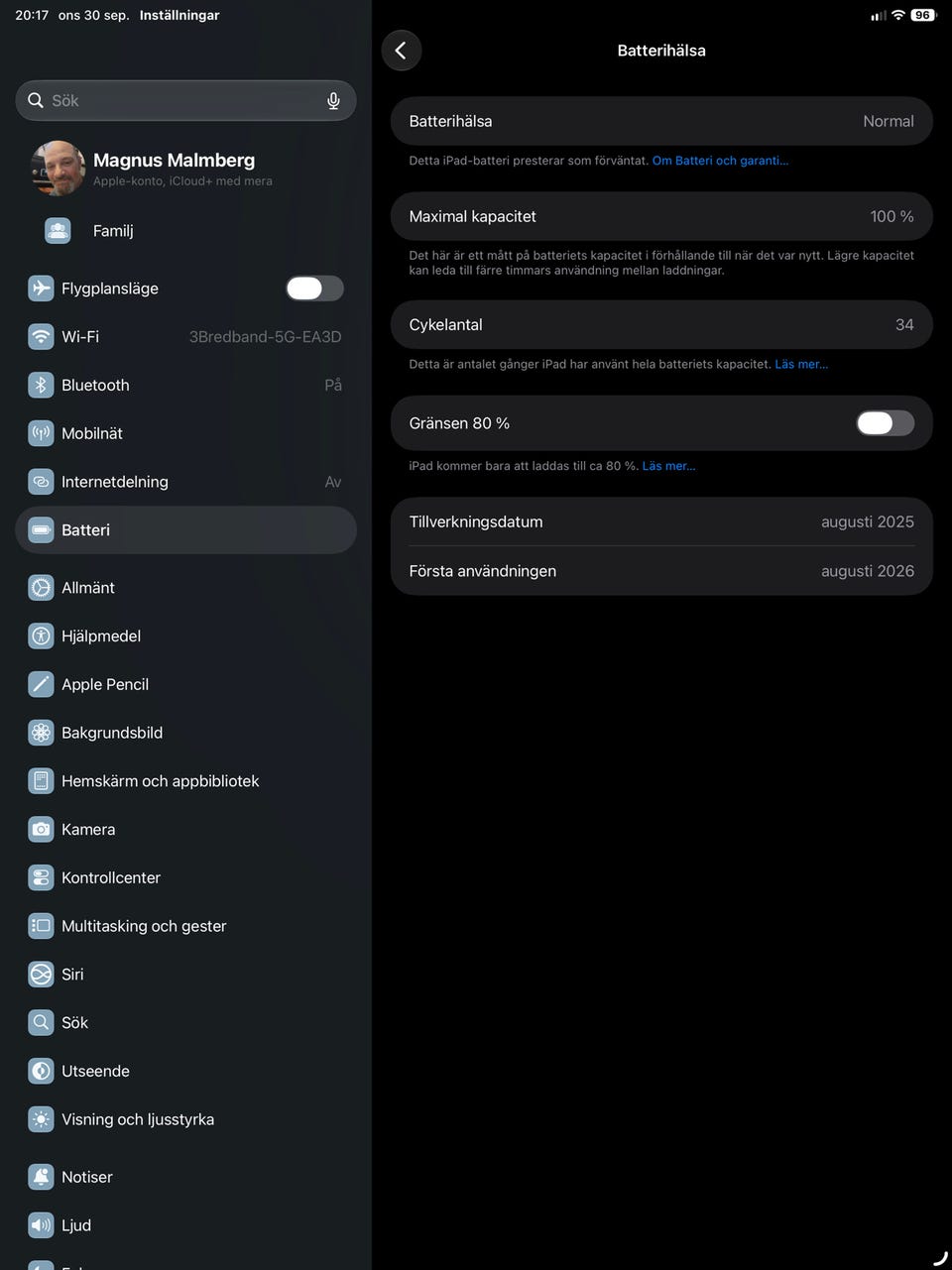Open Läs mer link under Gränsen 80 %

[668, 466]
